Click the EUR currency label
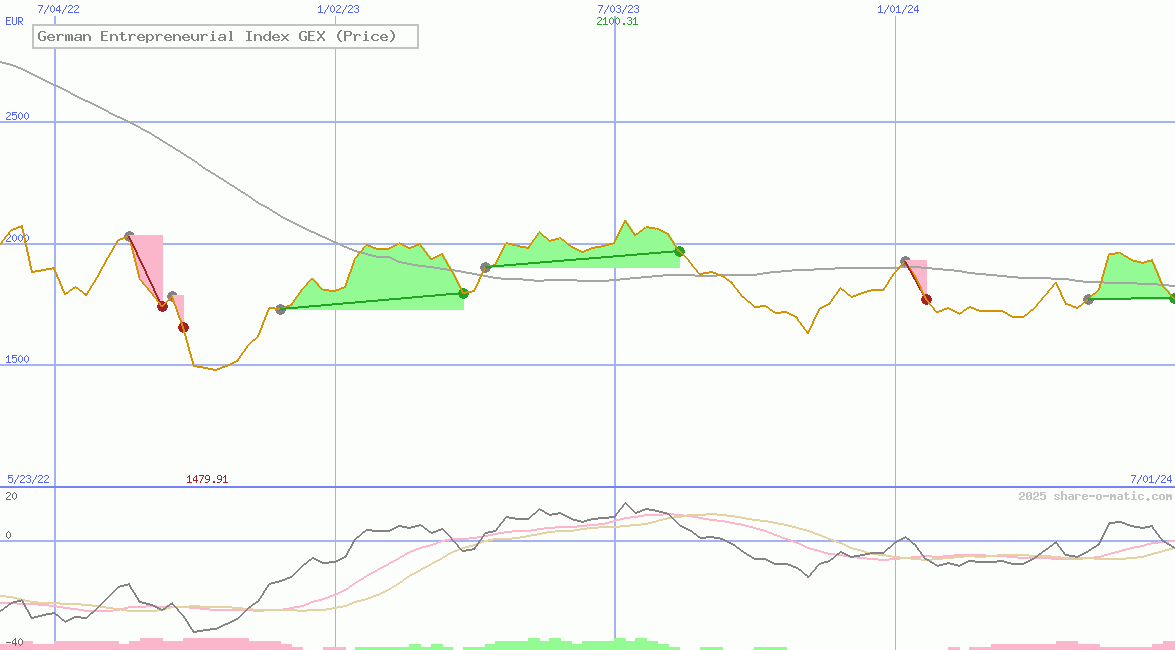The height and width of the screenshot is (650, 1175). (x=14, y=21)
